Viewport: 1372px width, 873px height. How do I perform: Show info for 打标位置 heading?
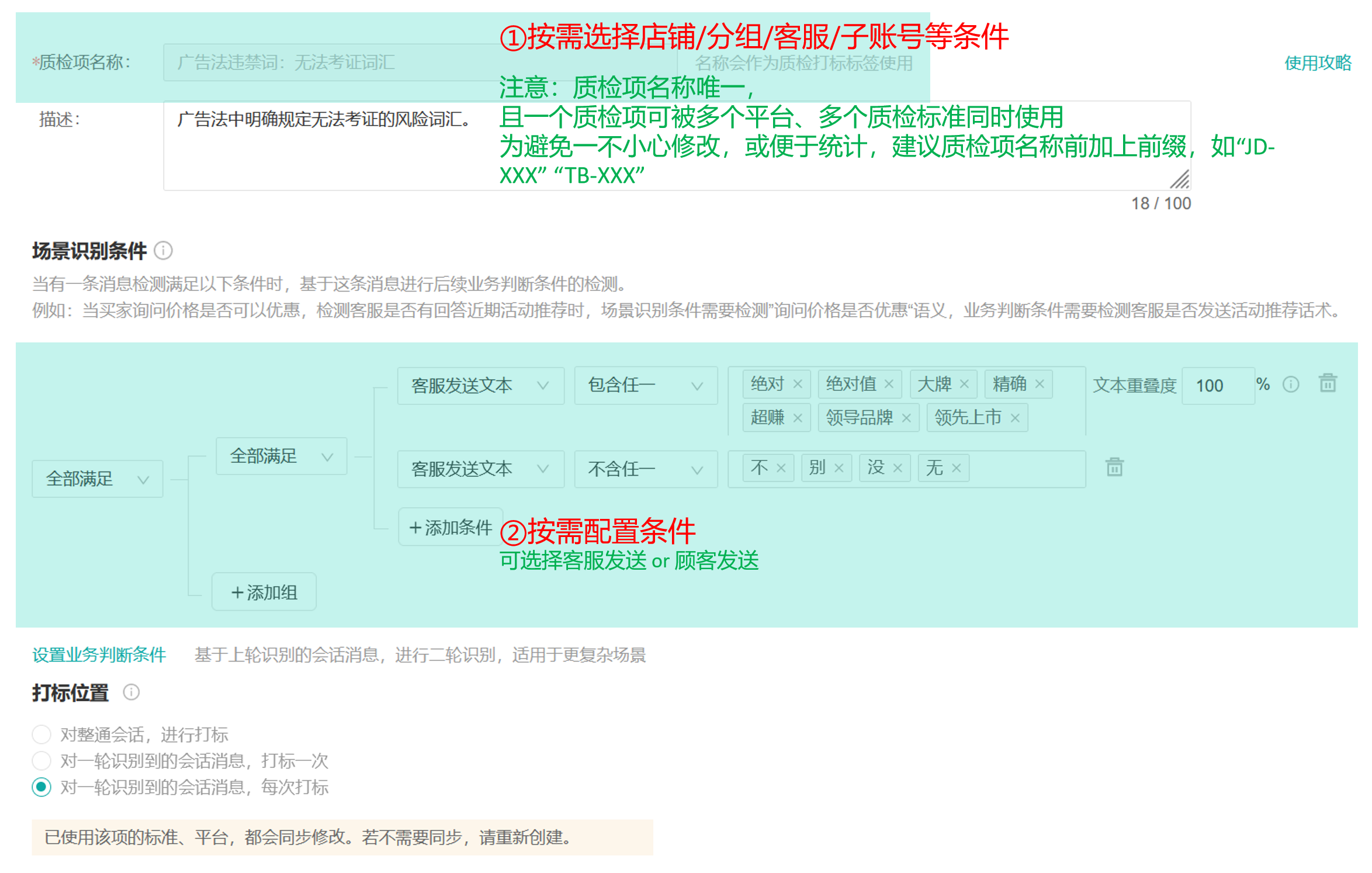131,692
